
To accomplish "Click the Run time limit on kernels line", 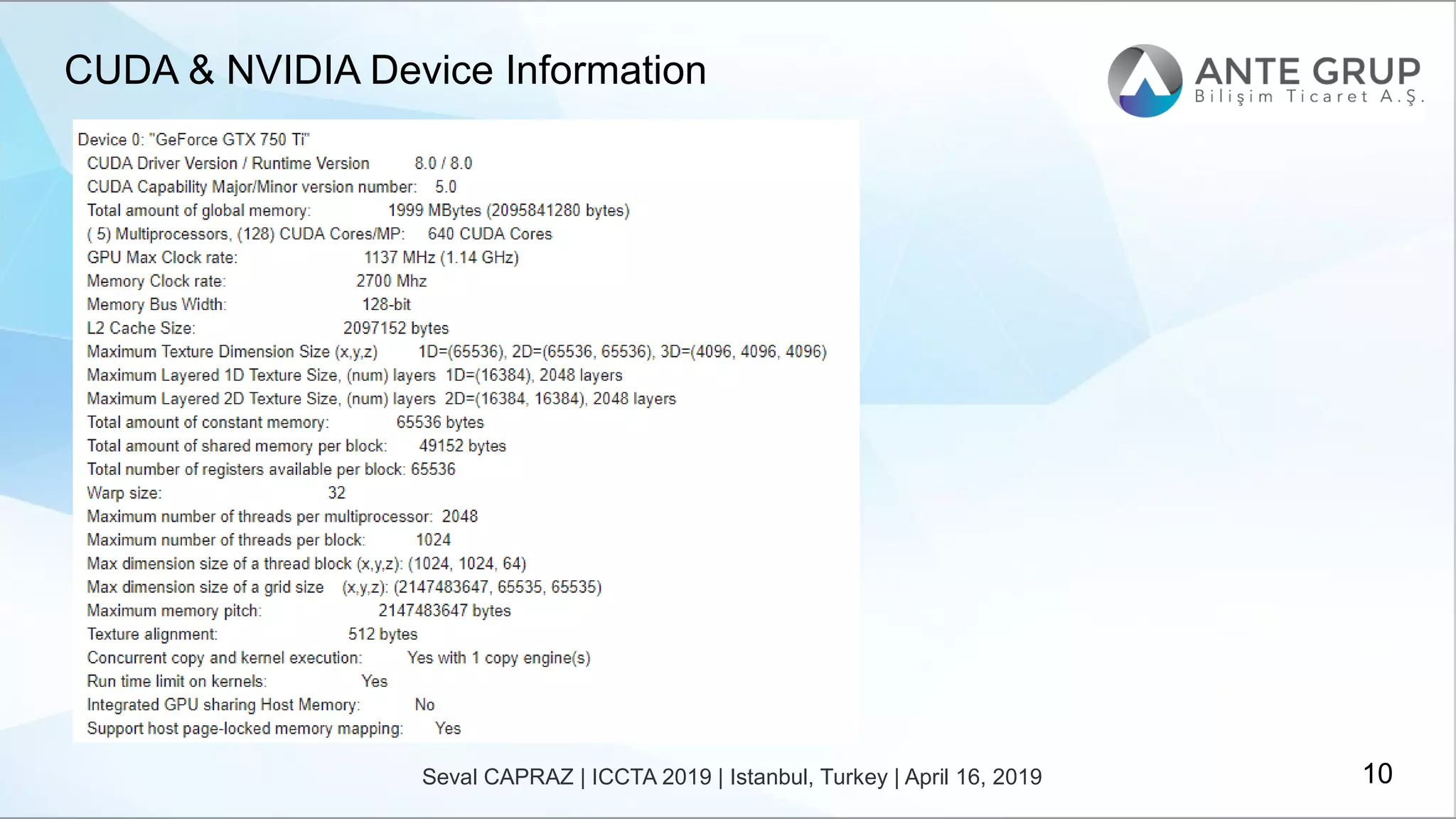I will tap(237, 681).
